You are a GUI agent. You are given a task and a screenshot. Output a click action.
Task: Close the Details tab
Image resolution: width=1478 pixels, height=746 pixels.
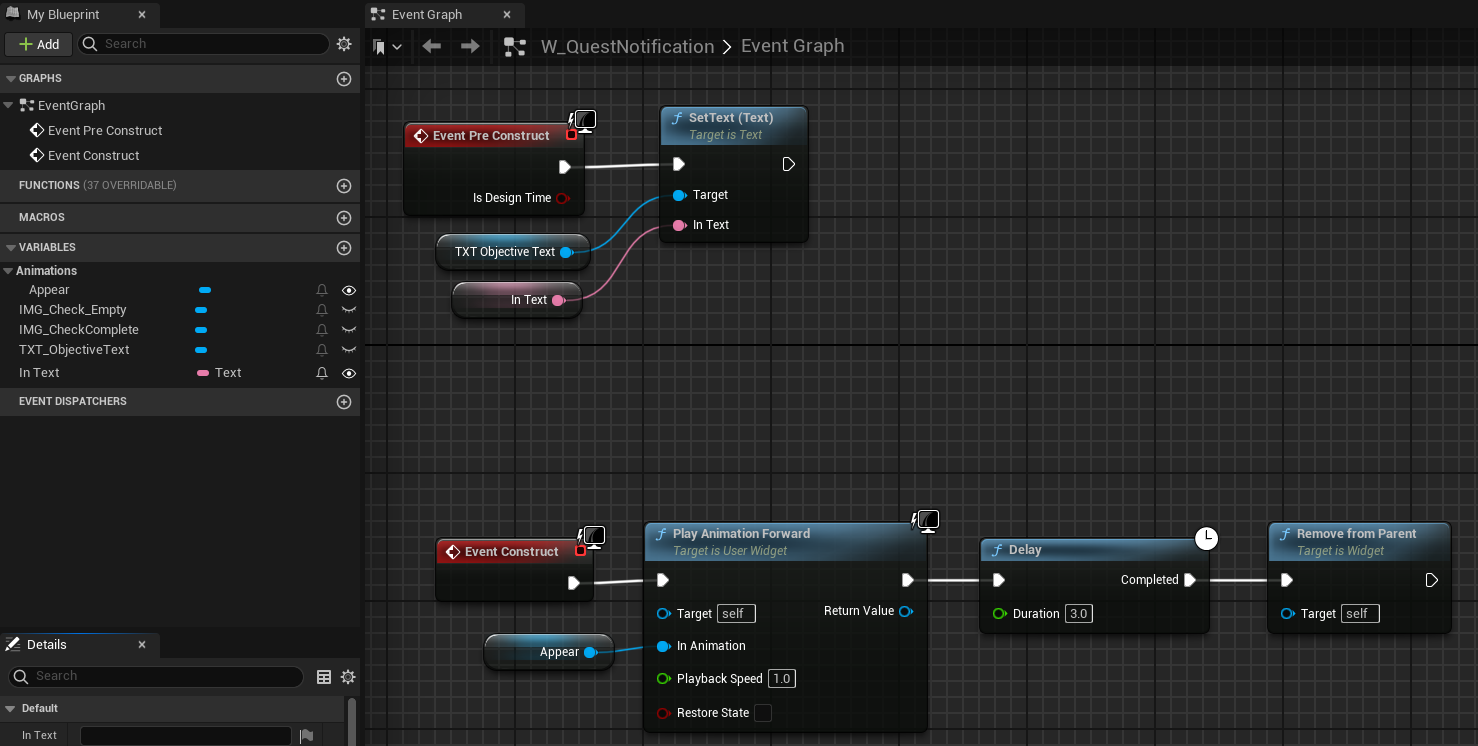tap(141, 645)
